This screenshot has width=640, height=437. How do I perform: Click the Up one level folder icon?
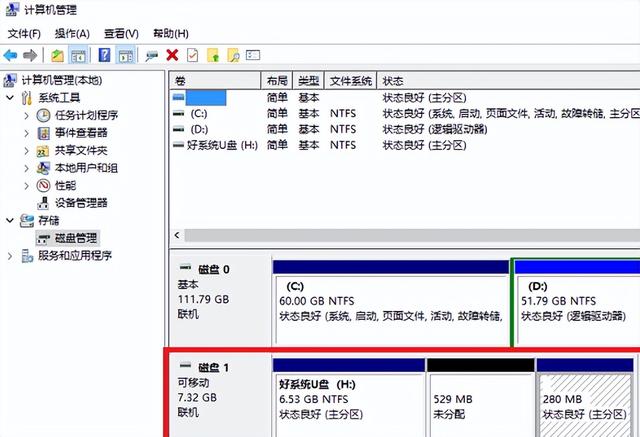pos(58,55)
